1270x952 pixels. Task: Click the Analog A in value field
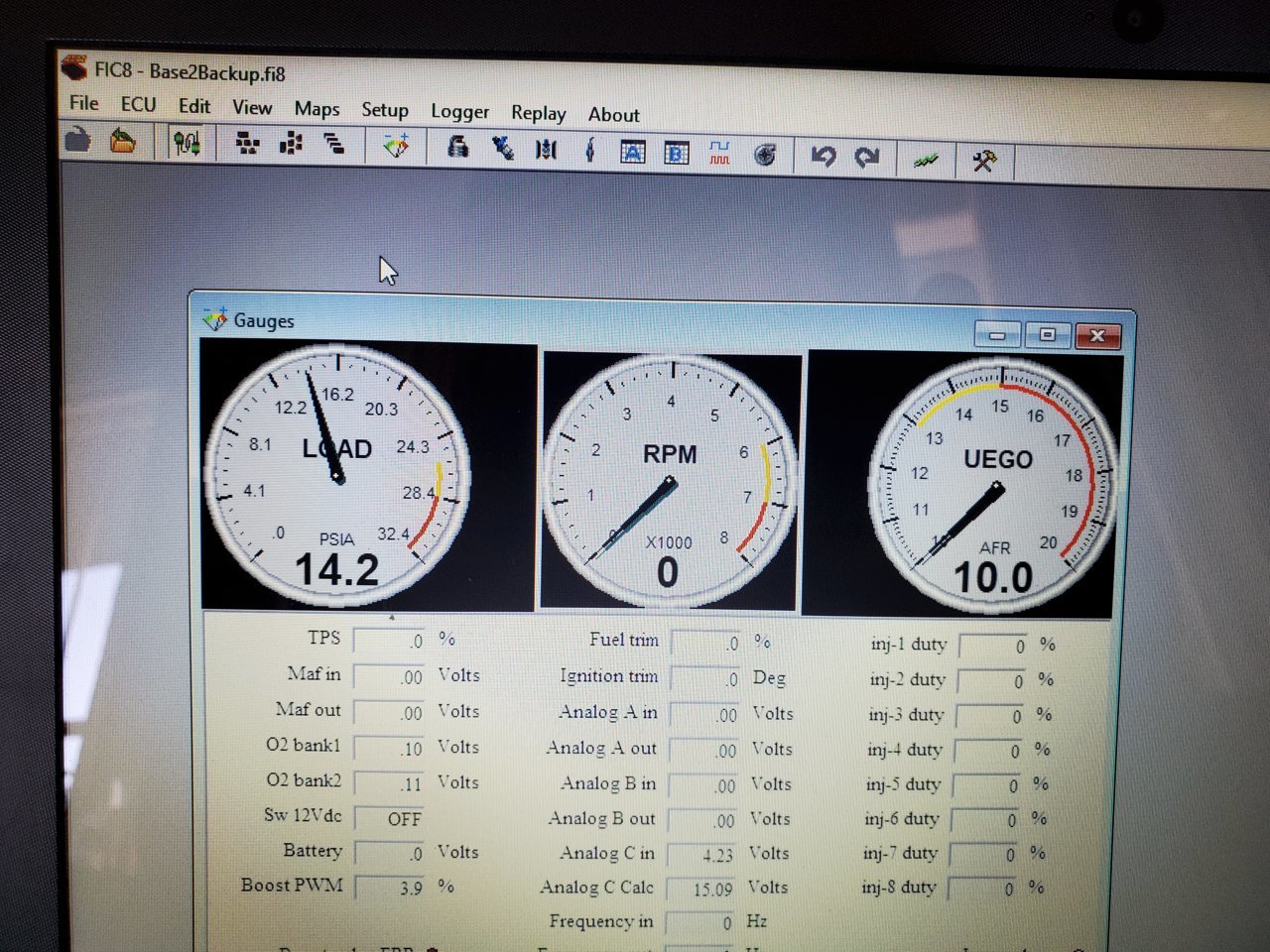tap(704, 714)
